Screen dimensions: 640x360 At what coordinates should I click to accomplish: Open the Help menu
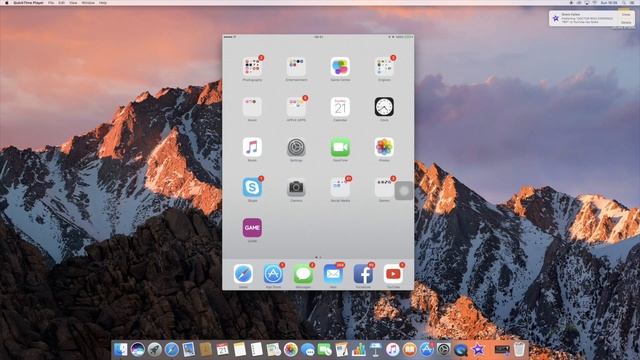103,2
